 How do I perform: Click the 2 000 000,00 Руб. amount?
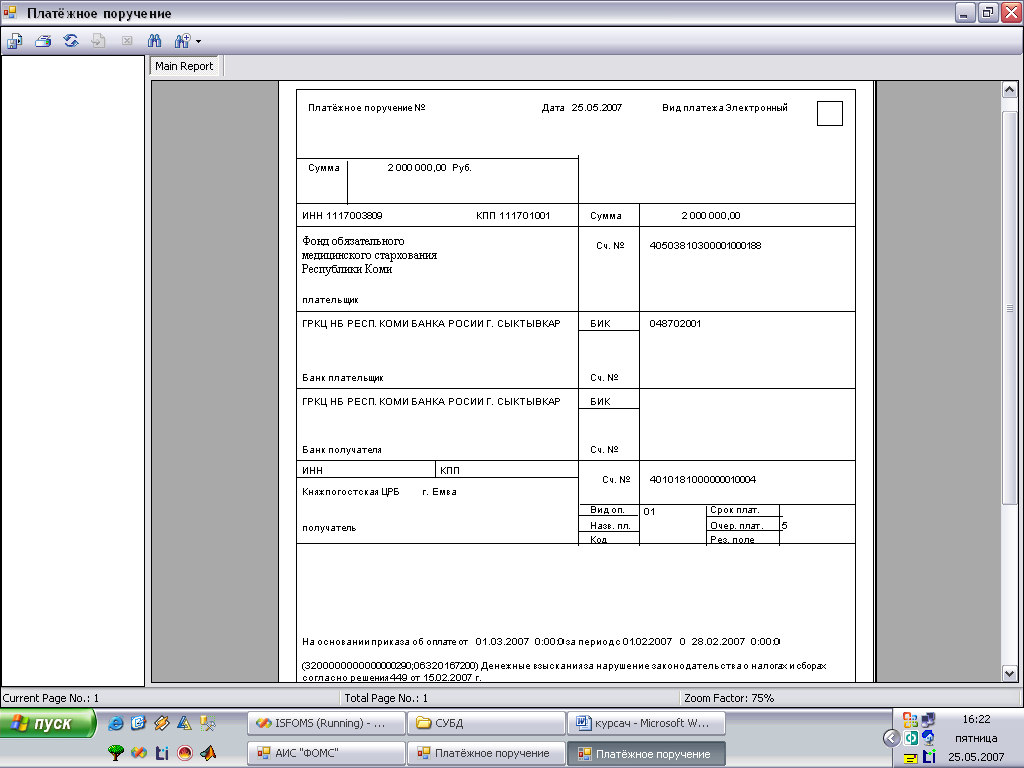(x=429, y=168)
